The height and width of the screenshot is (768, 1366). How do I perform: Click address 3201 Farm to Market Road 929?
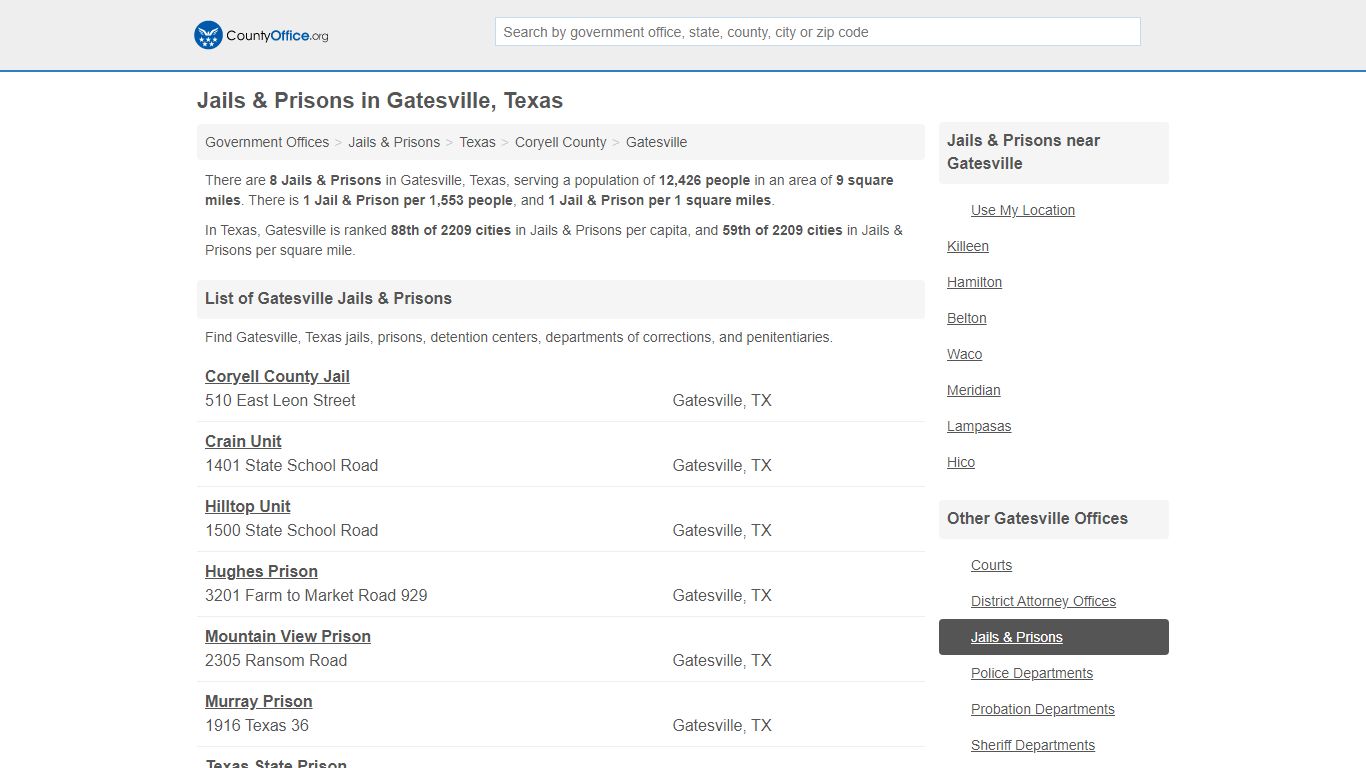316,595
